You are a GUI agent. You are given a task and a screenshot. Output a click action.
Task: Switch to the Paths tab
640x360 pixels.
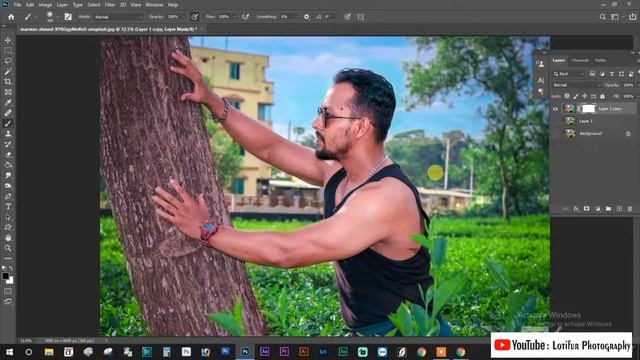coord(600,60)
